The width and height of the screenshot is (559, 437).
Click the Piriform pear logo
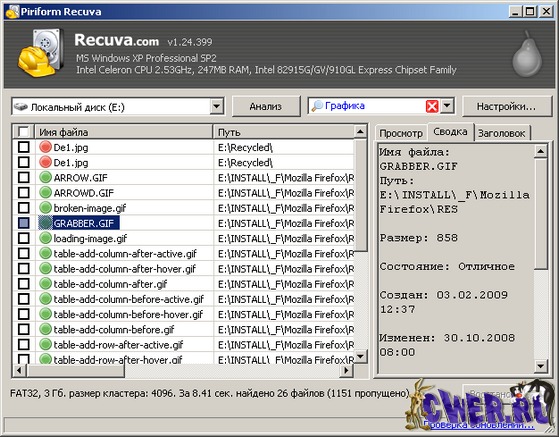point(527,54)
